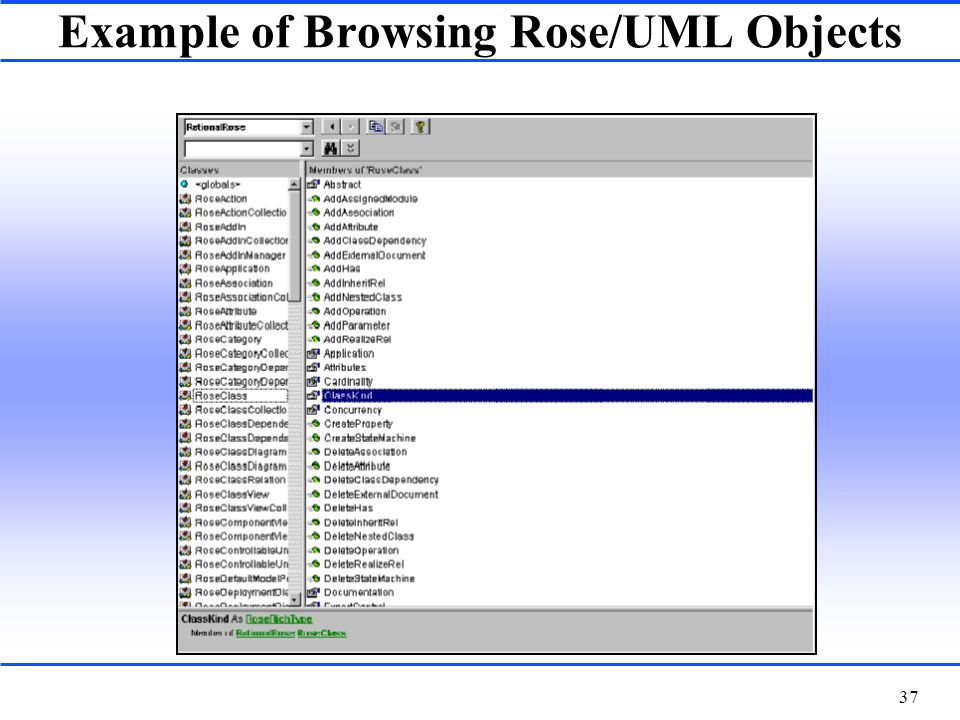Image resolution: width=960 pixels, height=720 pixels.
Task: Click the property icon beside Application
Action: [313, 354]
